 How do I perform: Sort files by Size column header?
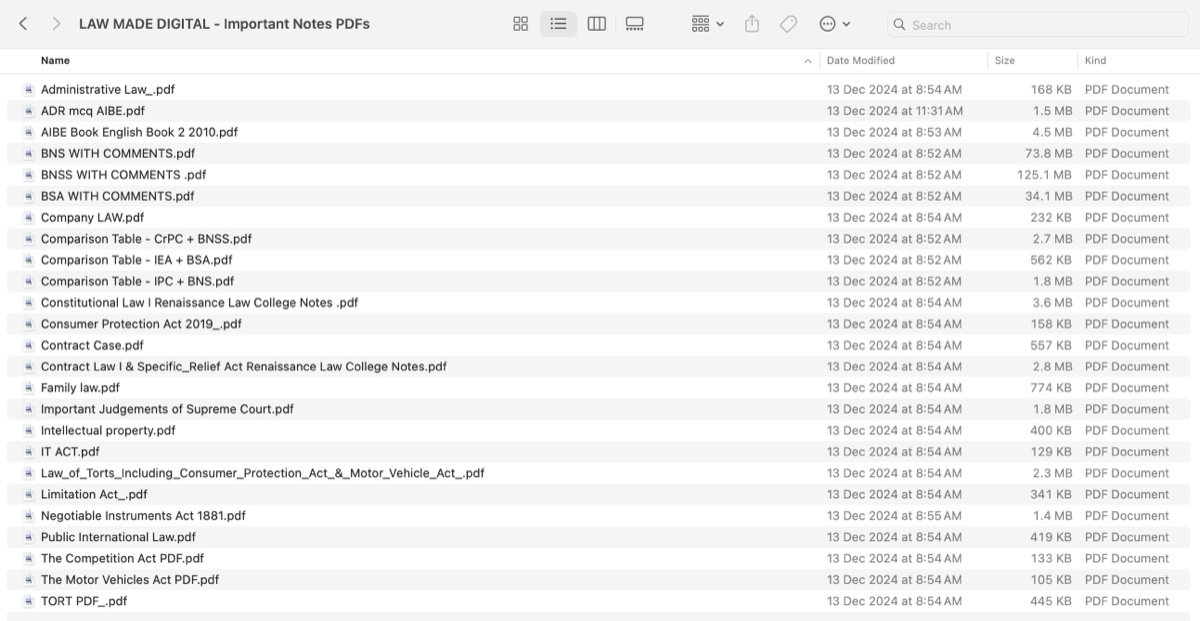[1005, 61]
